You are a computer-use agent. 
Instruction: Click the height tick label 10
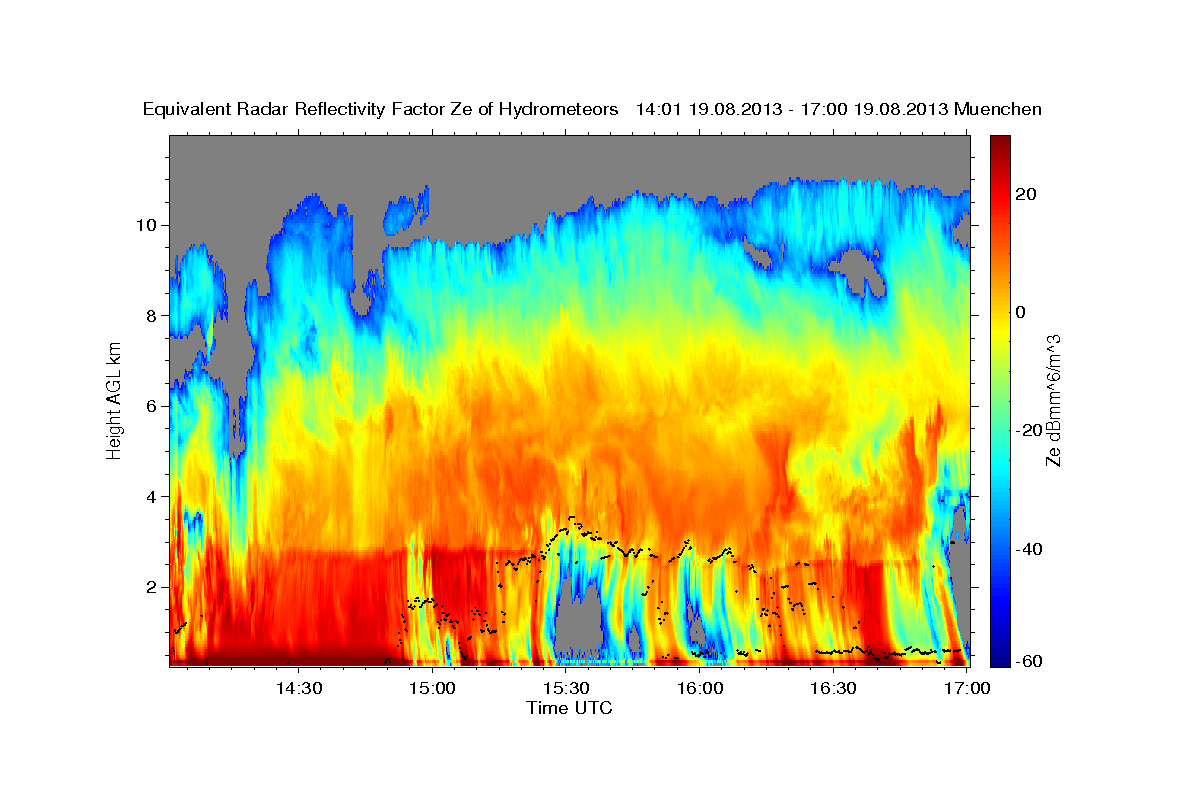[x=148, y=225]
